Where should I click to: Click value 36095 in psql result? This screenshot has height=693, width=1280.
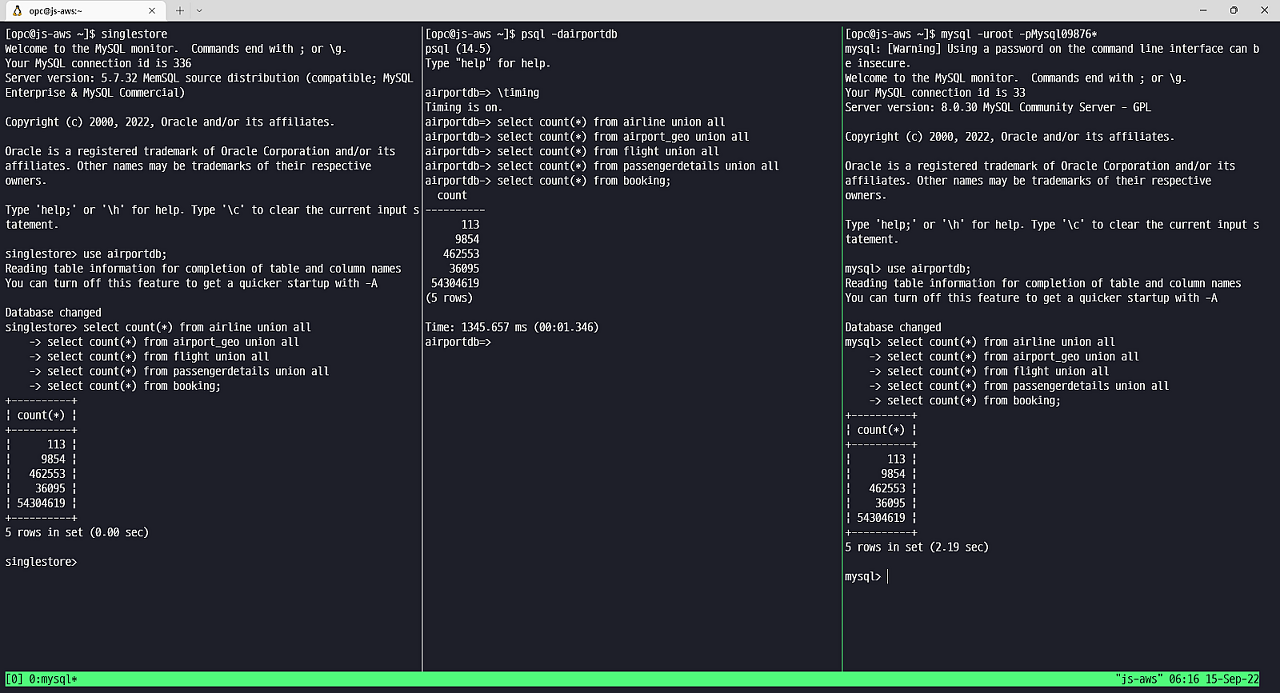coord(464,269)
